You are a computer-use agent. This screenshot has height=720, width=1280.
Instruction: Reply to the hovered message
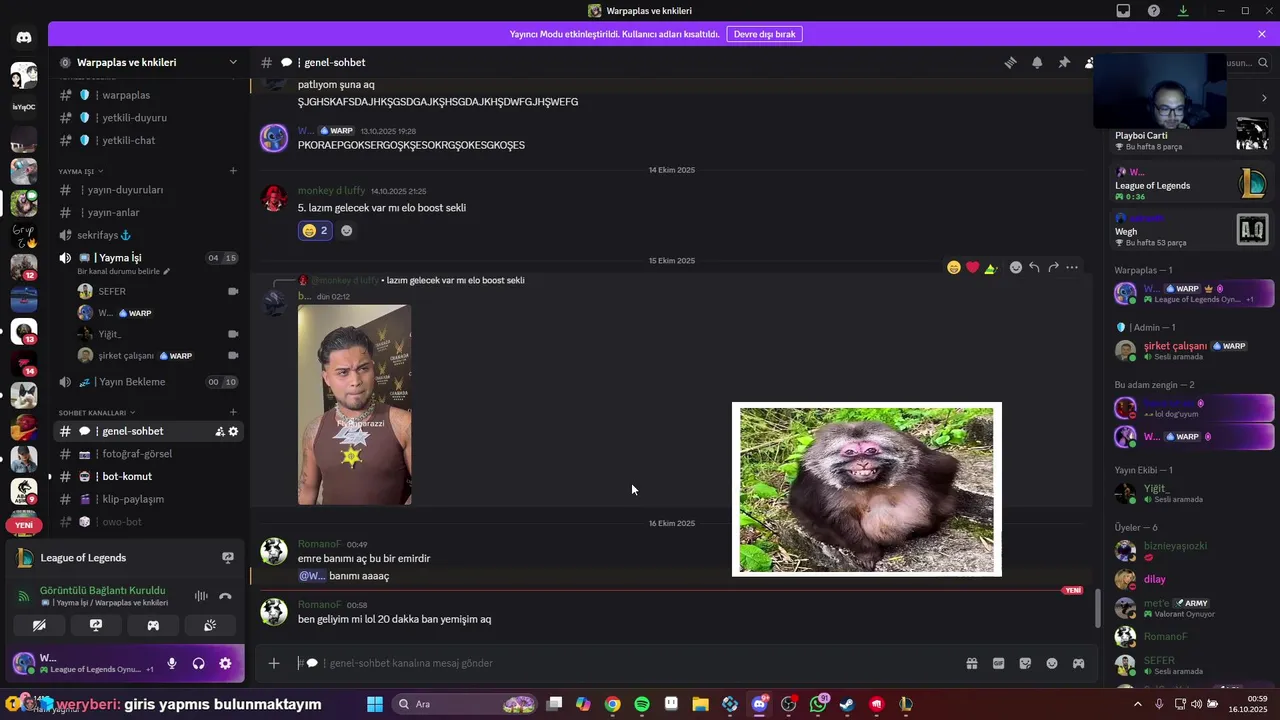point(1034,268)
